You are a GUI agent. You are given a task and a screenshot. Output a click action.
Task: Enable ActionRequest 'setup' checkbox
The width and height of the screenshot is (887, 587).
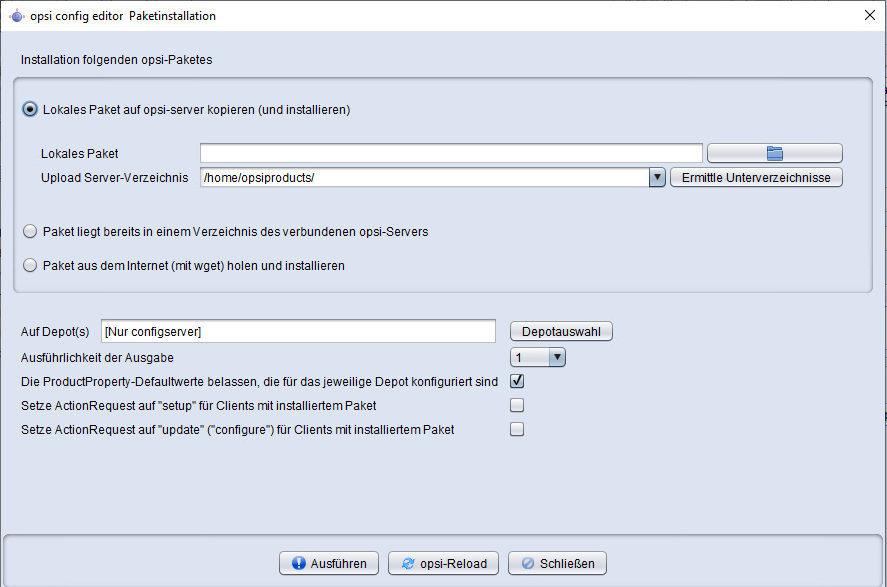517,405
